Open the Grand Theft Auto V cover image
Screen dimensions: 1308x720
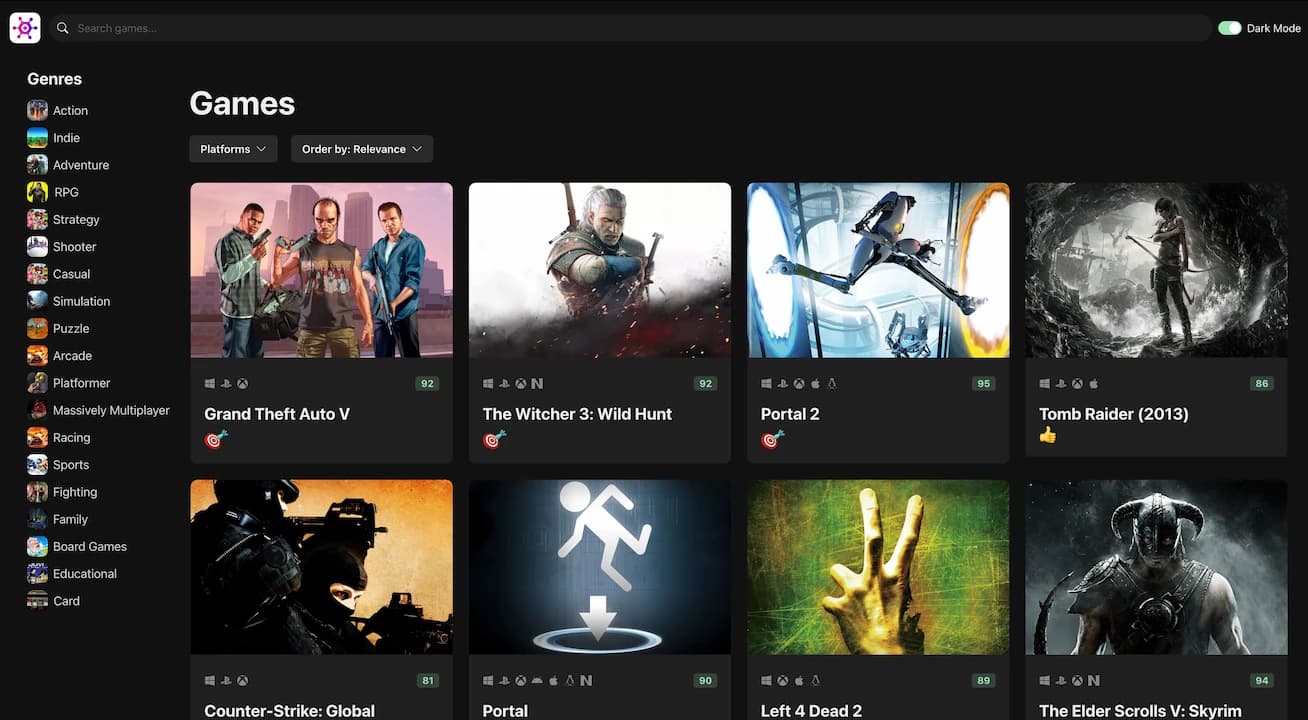(x=322, y=270)
